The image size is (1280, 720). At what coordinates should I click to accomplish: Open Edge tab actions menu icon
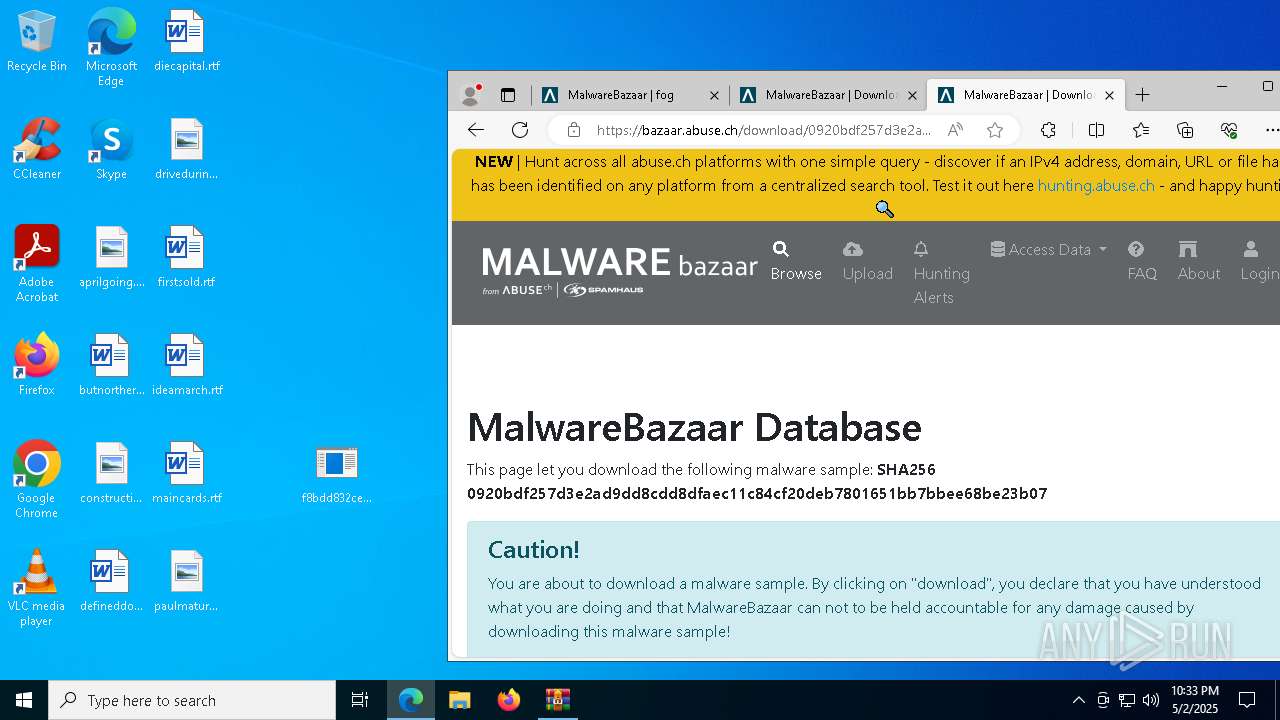click(x=508, y=95)
